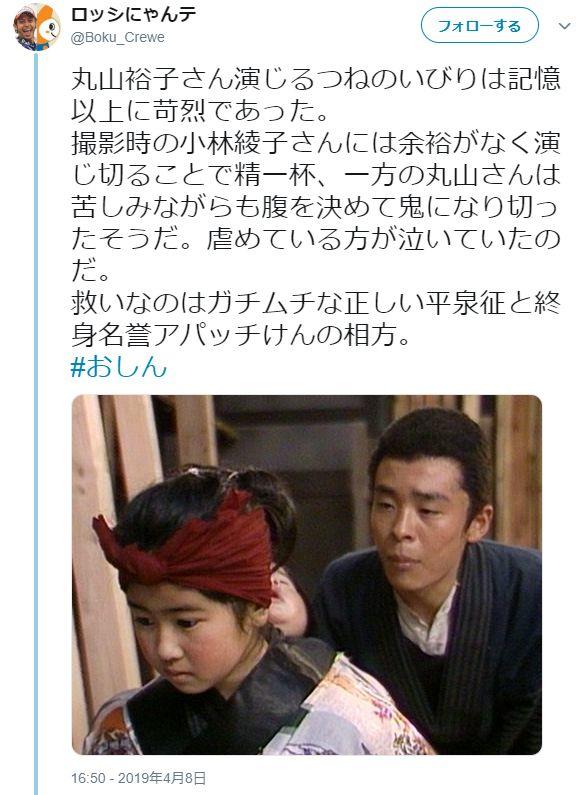This screenshot has height=795, width=577.
Task: Click the blue thread line beside the tweet
Action: [x=36, y=423]
